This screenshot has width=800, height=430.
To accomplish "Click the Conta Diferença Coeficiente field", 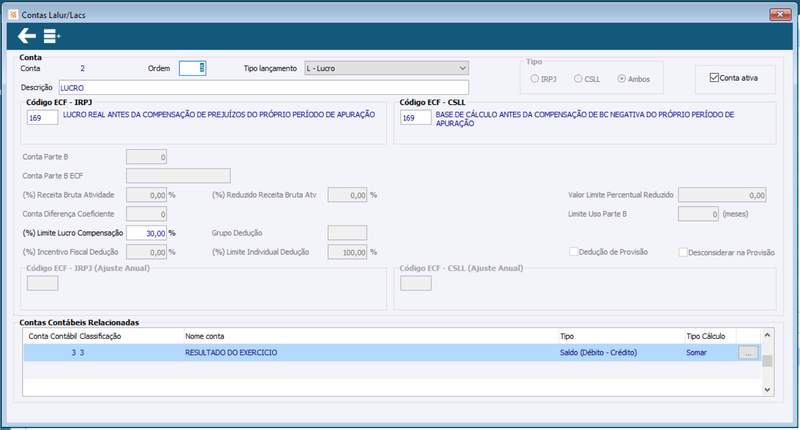I will 146,214.
